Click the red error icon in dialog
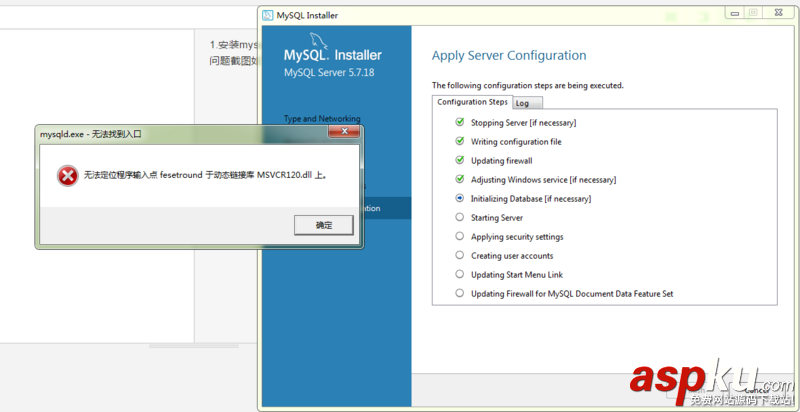Viewport: 800px width, 412px height. point(67,176)
